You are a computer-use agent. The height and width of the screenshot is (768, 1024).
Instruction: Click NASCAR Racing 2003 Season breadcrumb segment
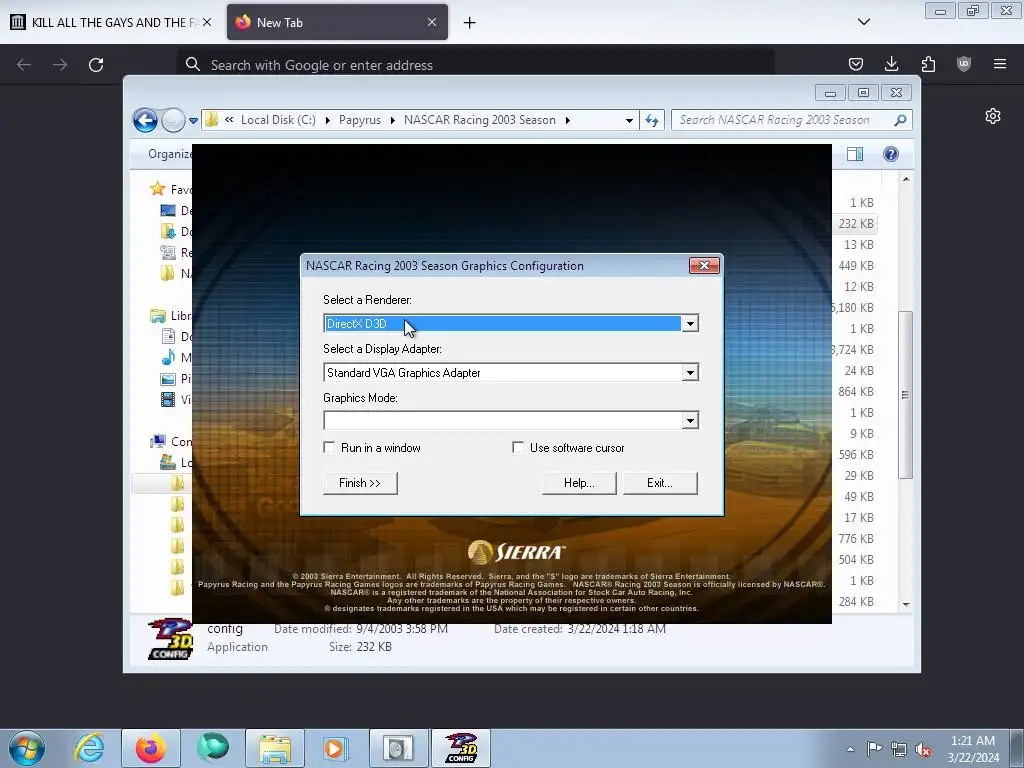(479, 120)
